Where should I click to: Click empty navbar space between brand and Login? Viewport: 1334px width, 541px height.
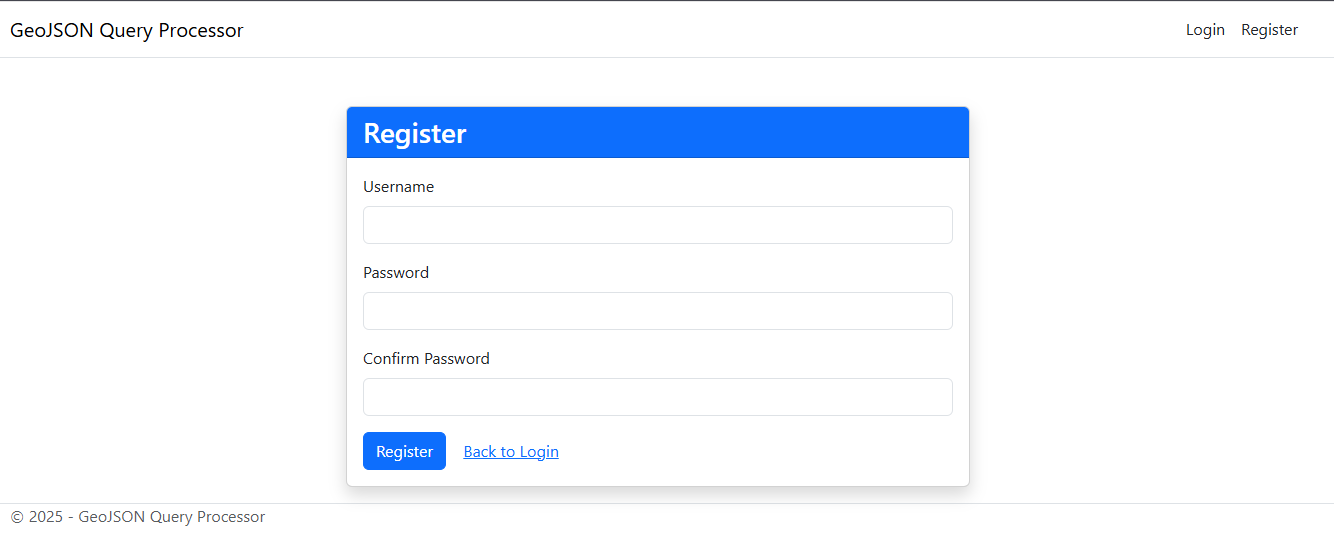700,30
